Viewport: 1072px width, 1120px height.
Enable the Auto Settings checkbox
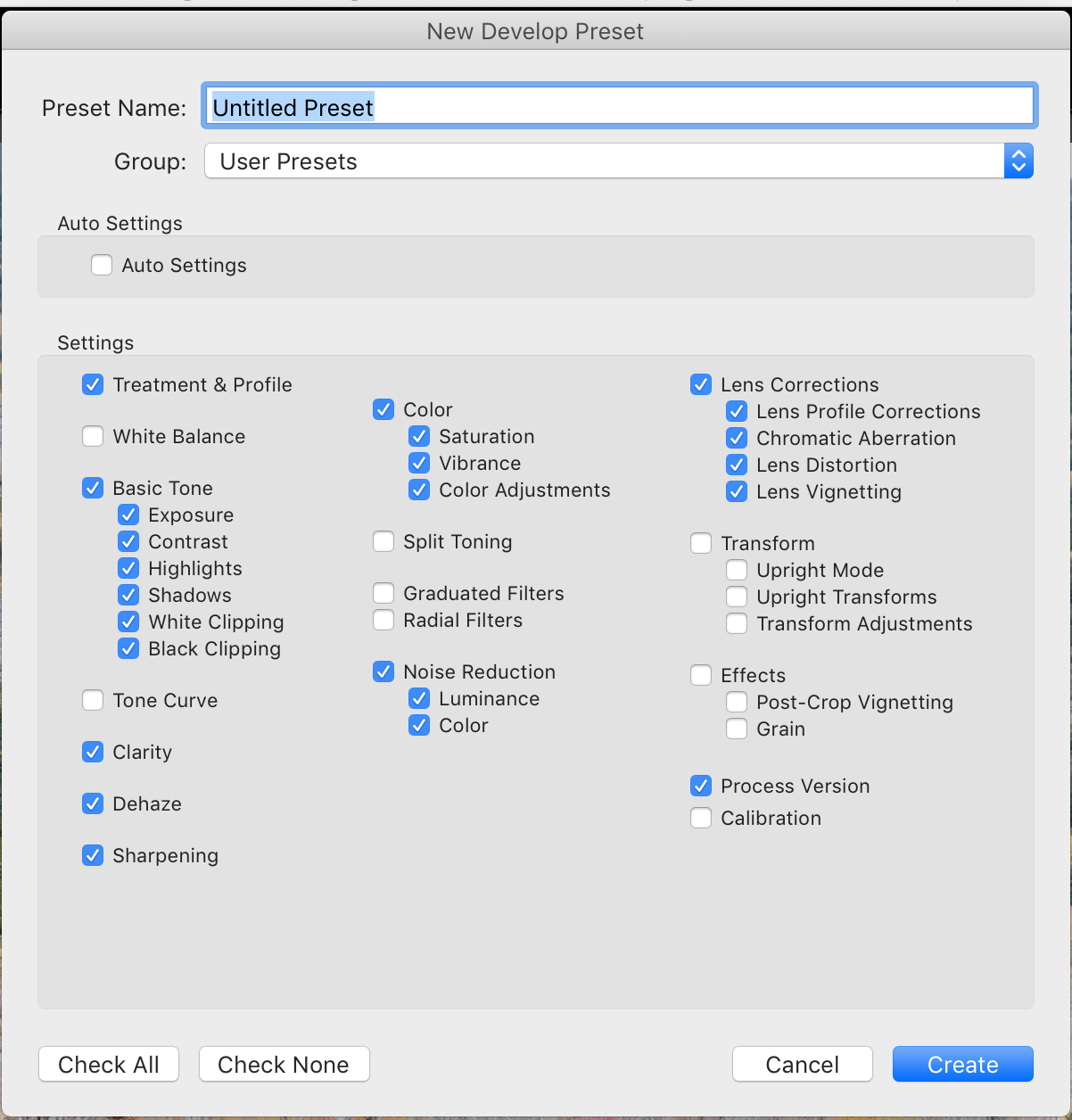[102, 265]
